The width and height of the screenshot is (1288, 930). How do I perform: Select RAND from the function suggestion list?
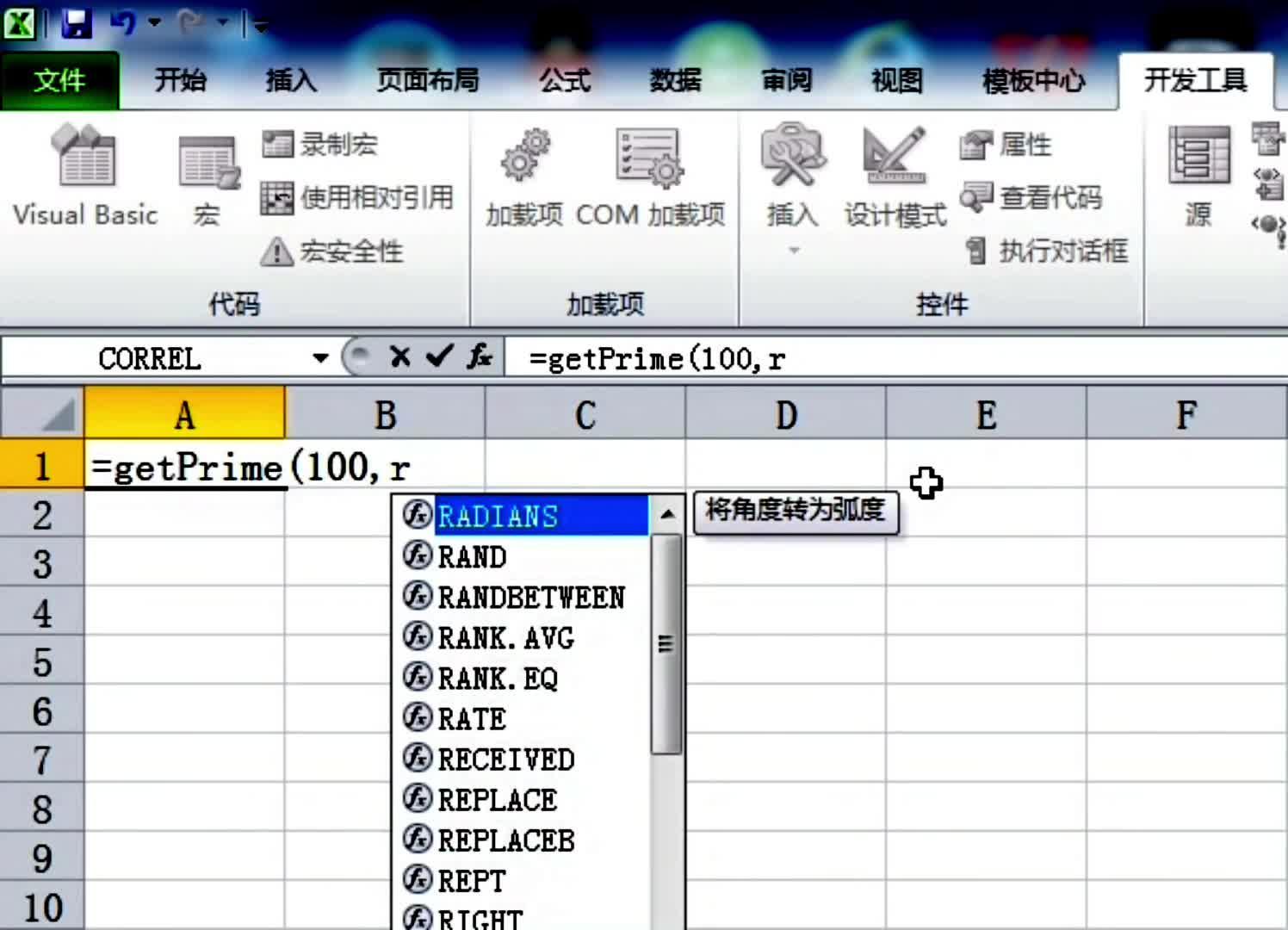pyautogui.click(x=472, y=556)
